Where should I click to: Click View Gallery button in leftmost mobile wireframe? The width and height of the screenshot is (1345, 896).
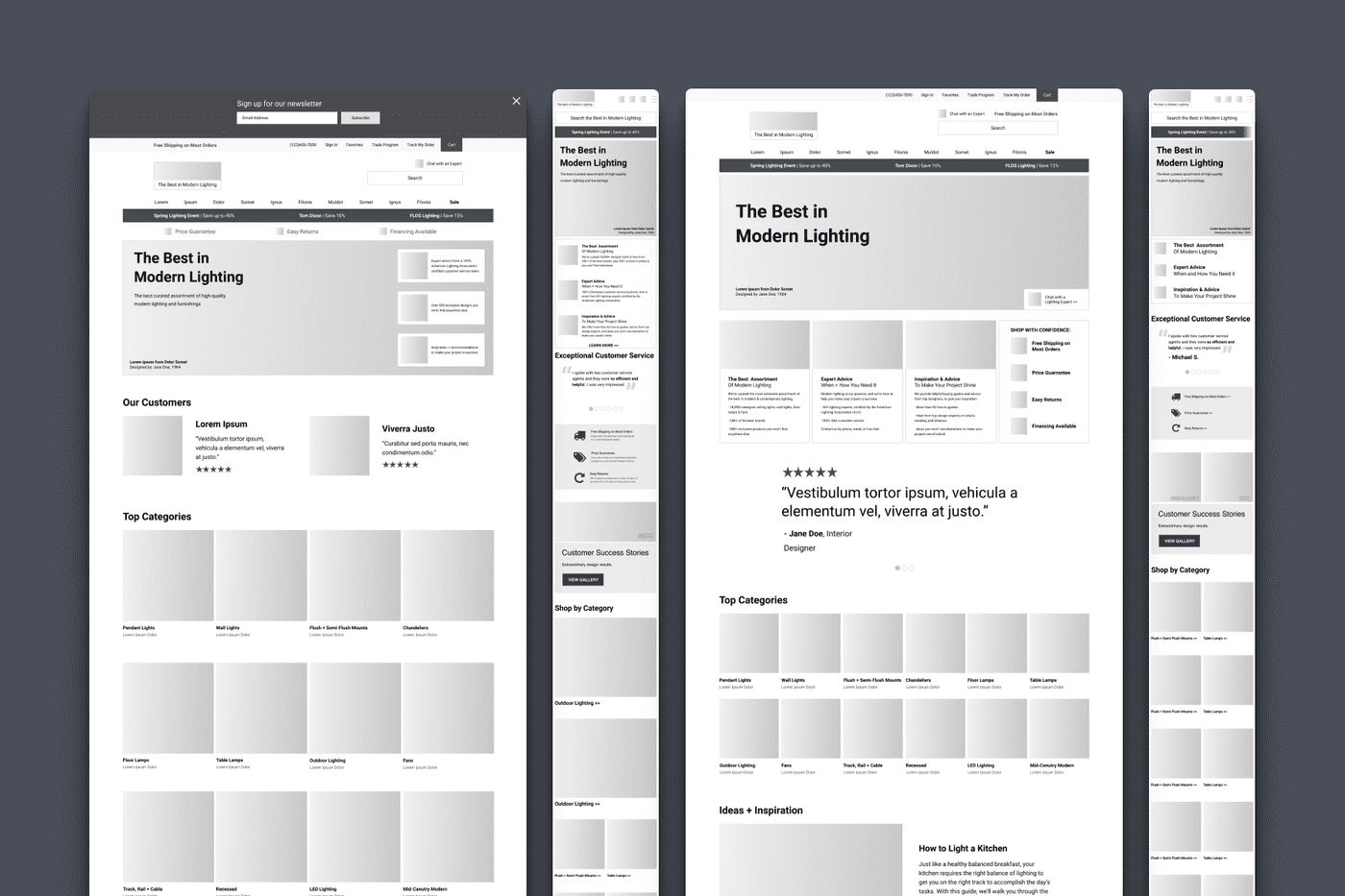tap(583, 580)
